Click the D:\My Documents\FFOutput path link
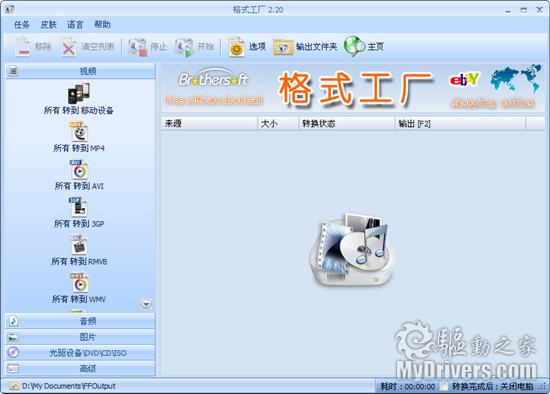The height and width of the screenshot is (394, 550). (x=68, y=386)
